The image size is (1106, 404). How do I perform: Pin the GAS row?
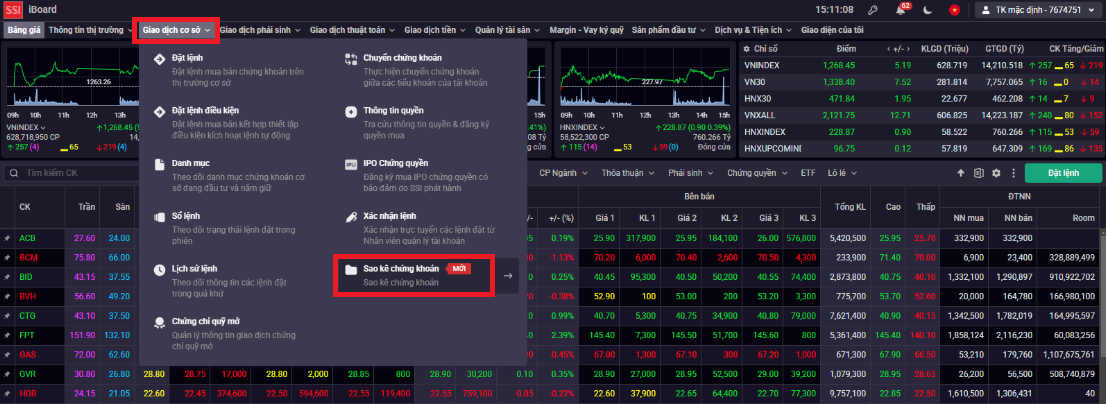click(x=7, y=355)
